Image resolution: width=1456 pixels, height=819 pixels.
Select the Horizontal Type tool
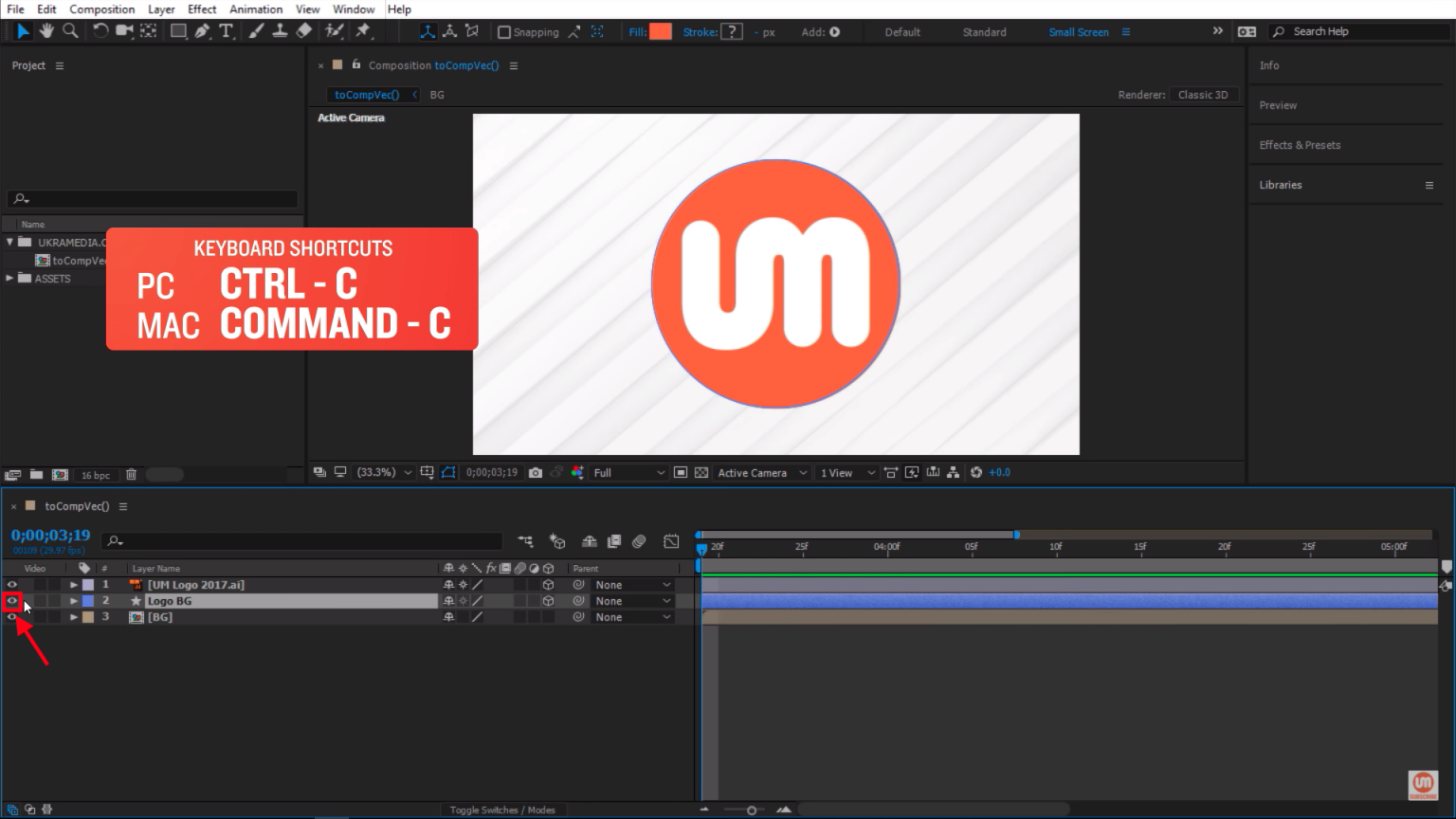(226, 31)
